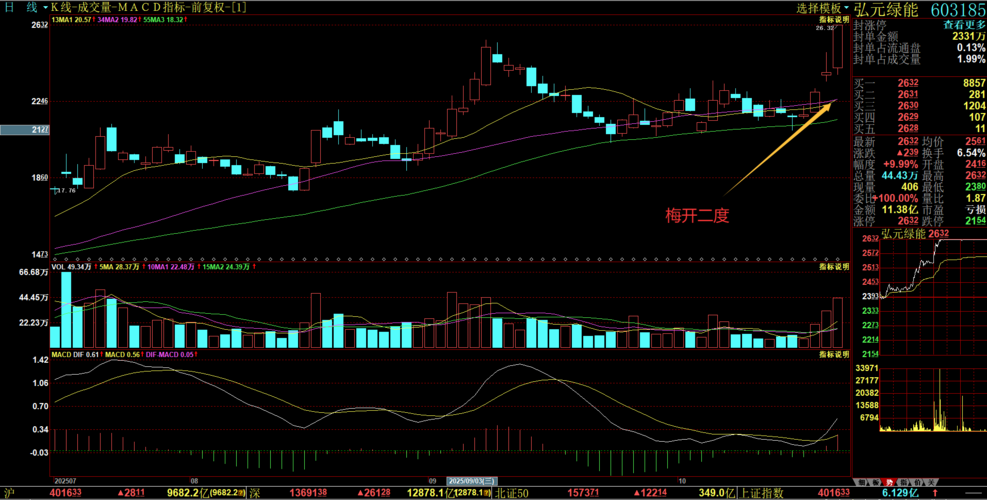Viewport: 987px width, 500px height.
Task: Click the 1860 price axis label
Action: (39, 178)
